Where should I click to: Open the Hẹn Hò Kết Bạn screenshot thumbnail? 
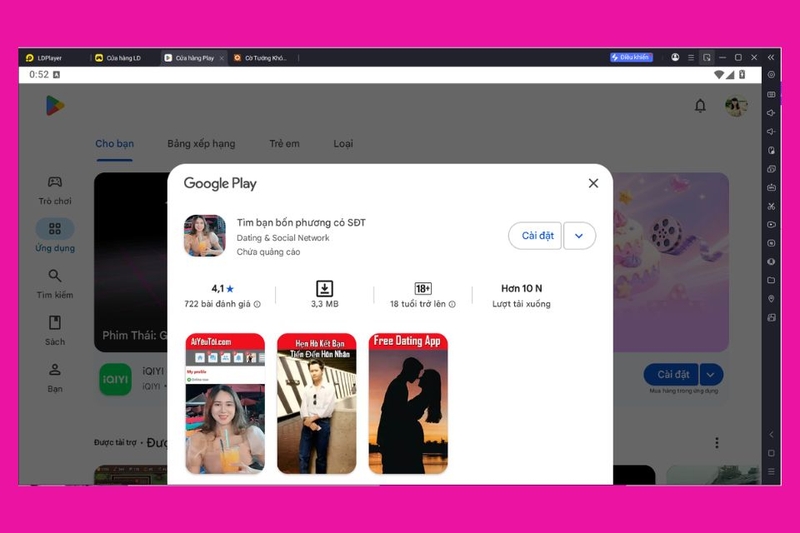point(317,403)
